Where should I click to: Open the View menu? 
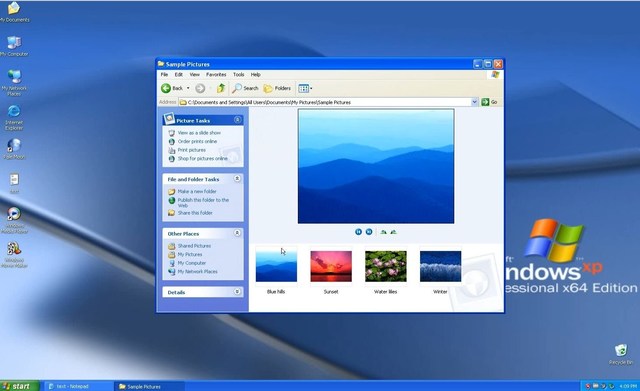click(194, 75)
